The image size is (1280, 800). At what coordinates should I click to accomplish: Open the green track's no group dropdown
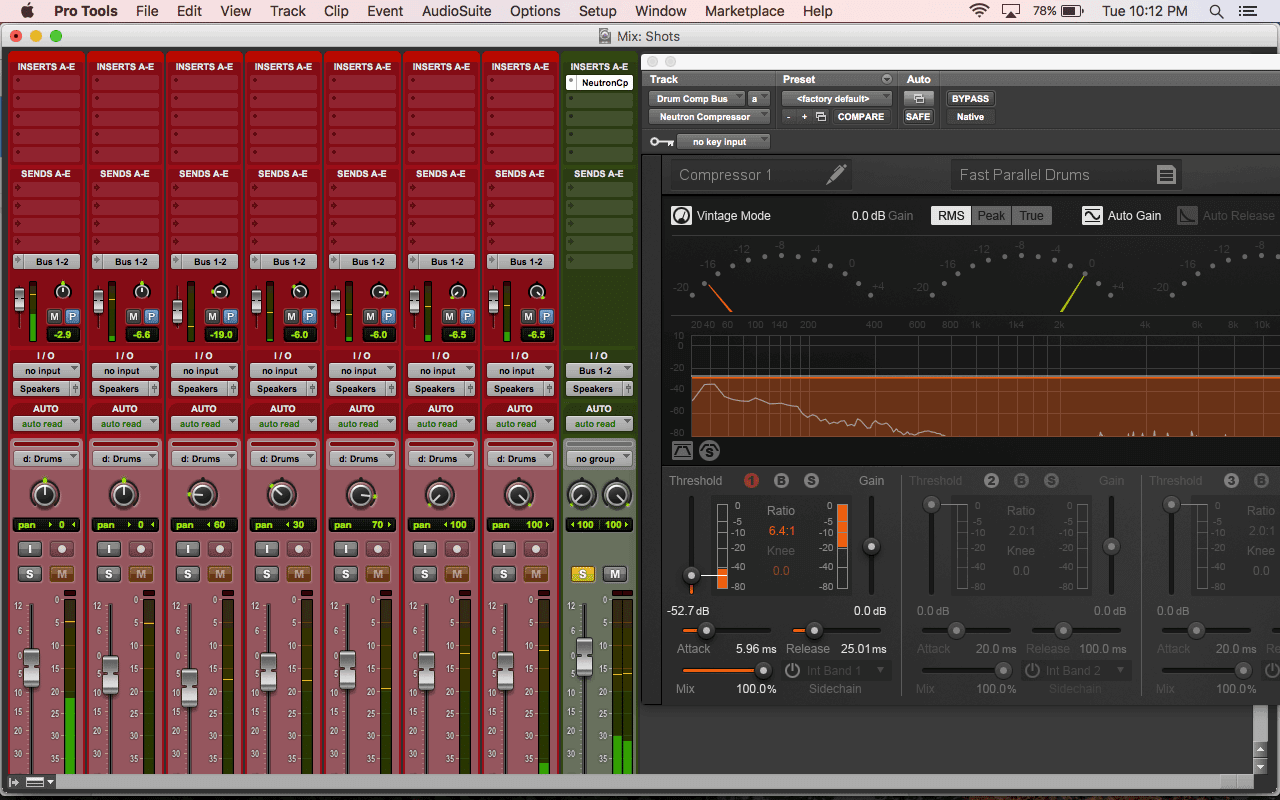[x=599, y=459]
